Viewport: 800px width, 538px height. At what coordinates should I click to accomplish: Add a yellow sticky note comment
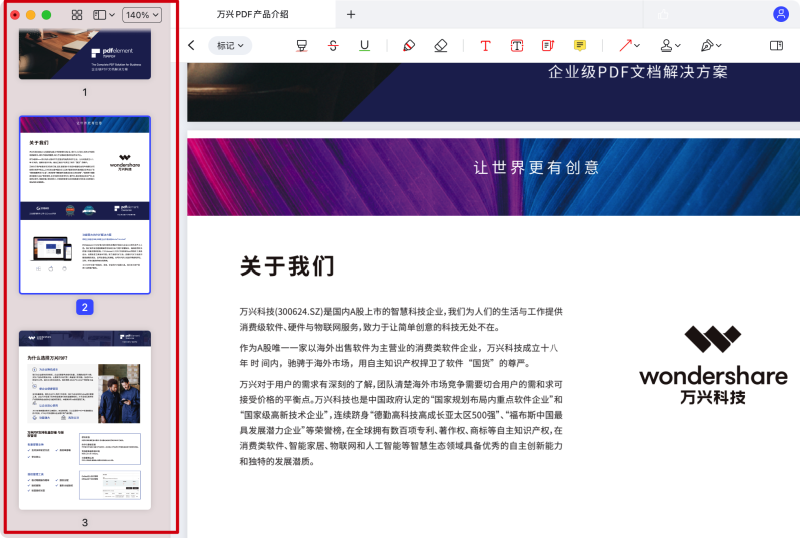580,45
